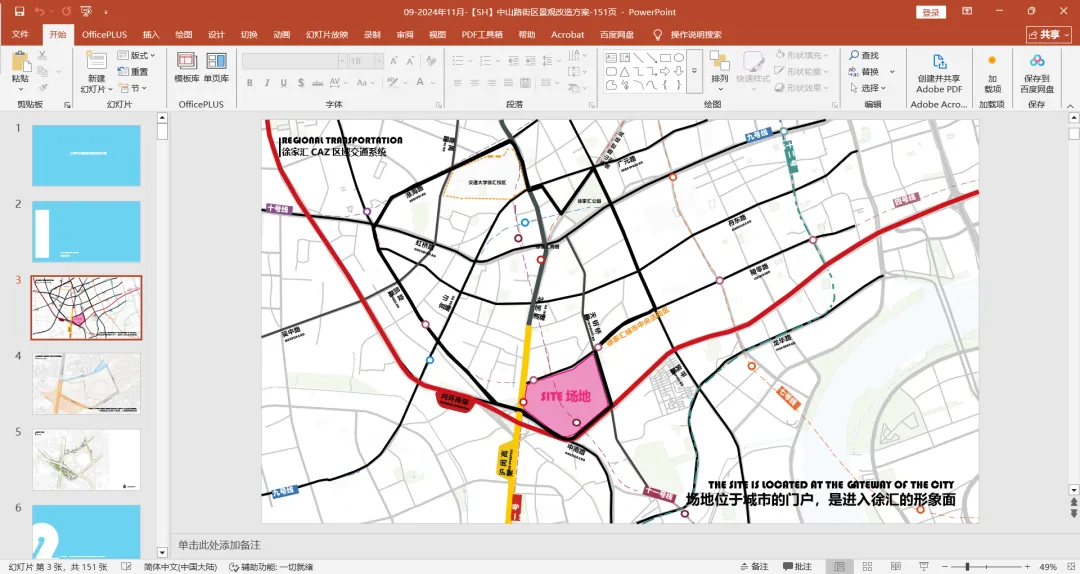Switch to Slide Sorter view icon
The width and height of the screenshot is (1080, 574).
click(x=867, y=566)
